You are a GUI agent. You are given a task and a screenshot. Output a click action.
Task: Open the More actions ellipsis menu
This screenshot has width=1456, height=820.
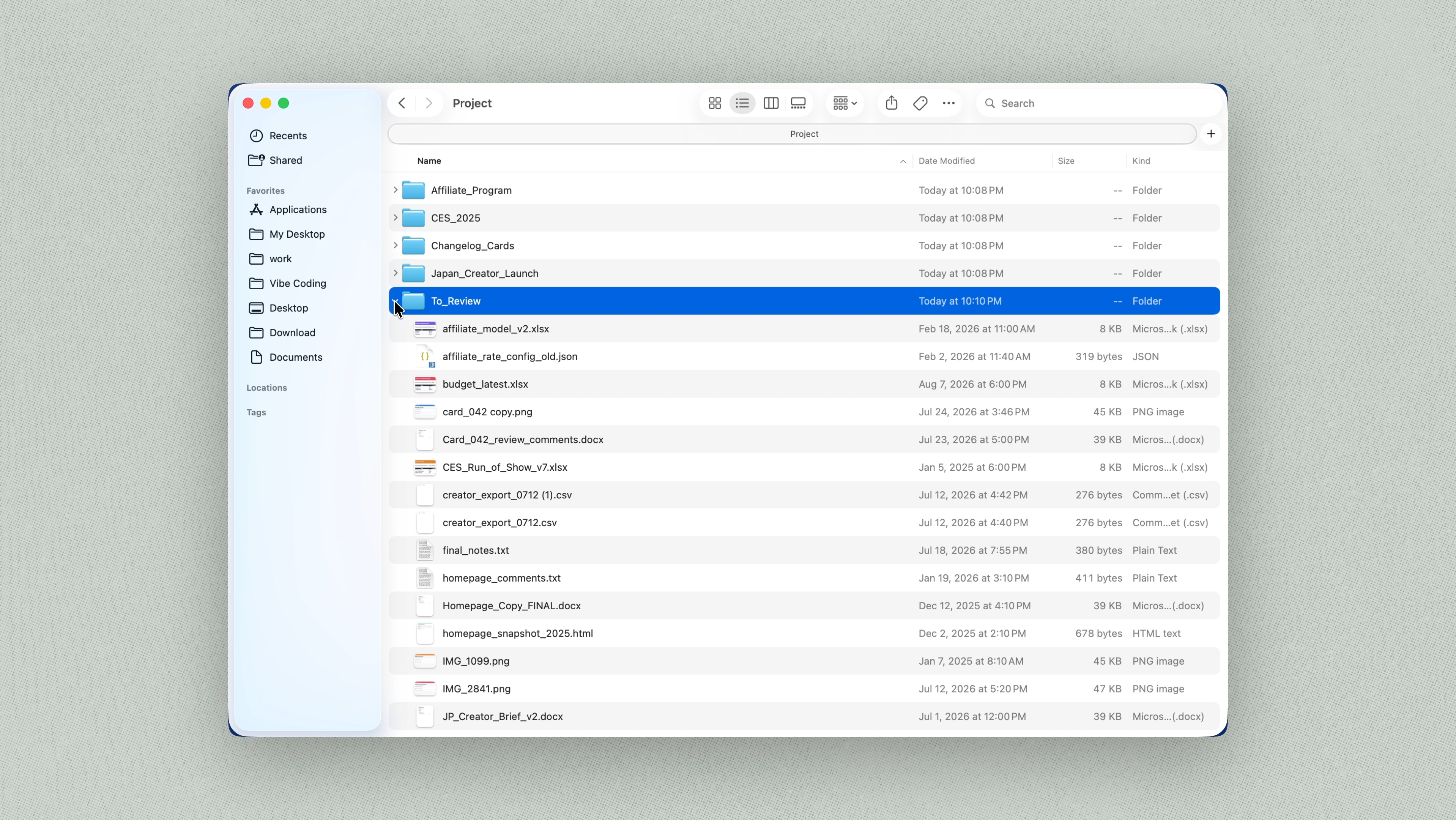click(x=949, y=103)
